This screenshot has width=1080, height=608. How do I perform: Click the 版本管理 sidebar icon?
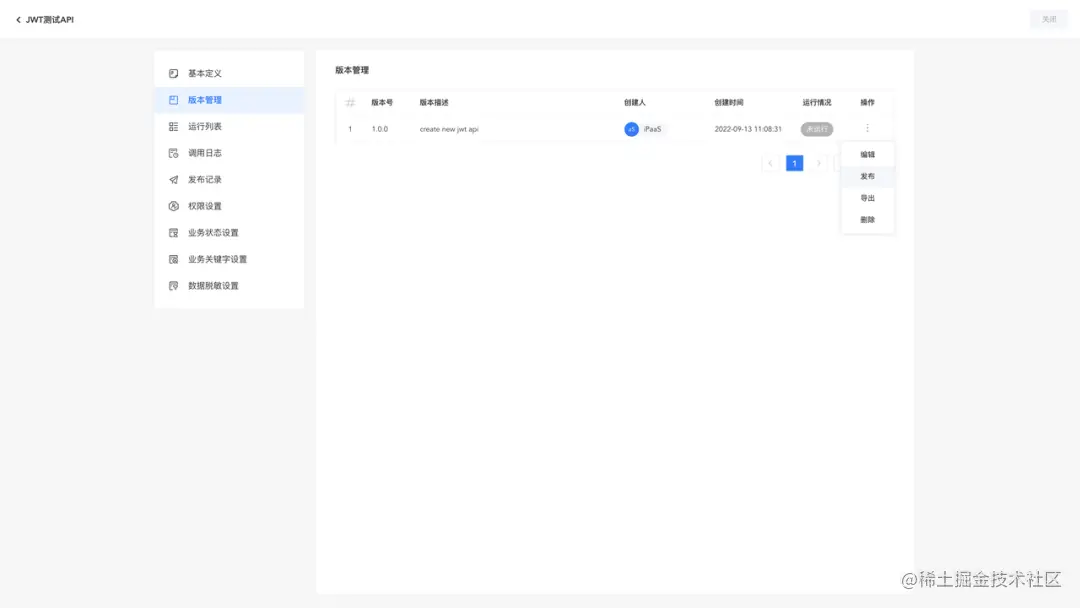click(174, 100)
